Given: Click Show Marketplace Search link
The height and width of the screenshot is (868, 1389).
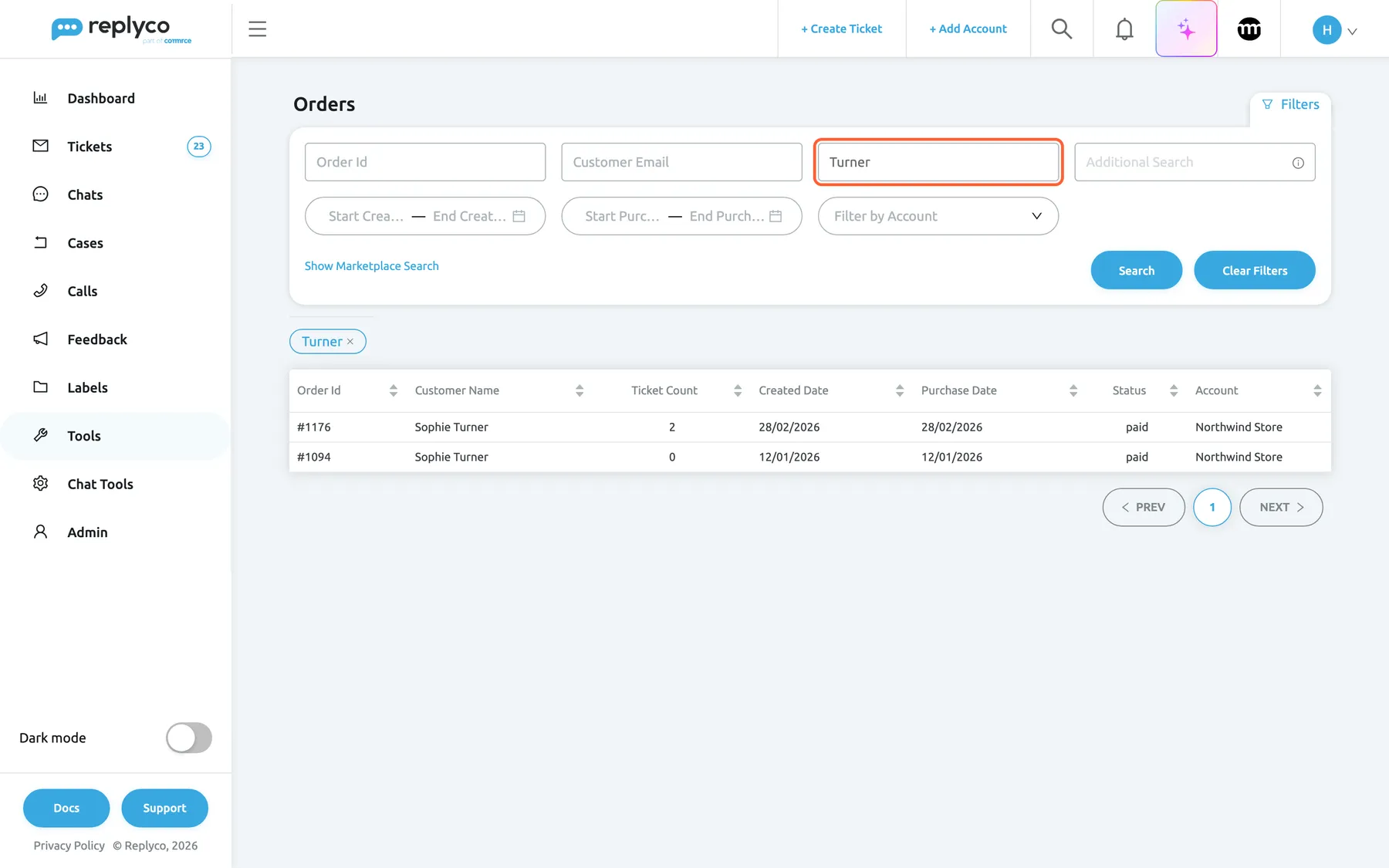Looking at the screenshot, I should pos(371,266).
